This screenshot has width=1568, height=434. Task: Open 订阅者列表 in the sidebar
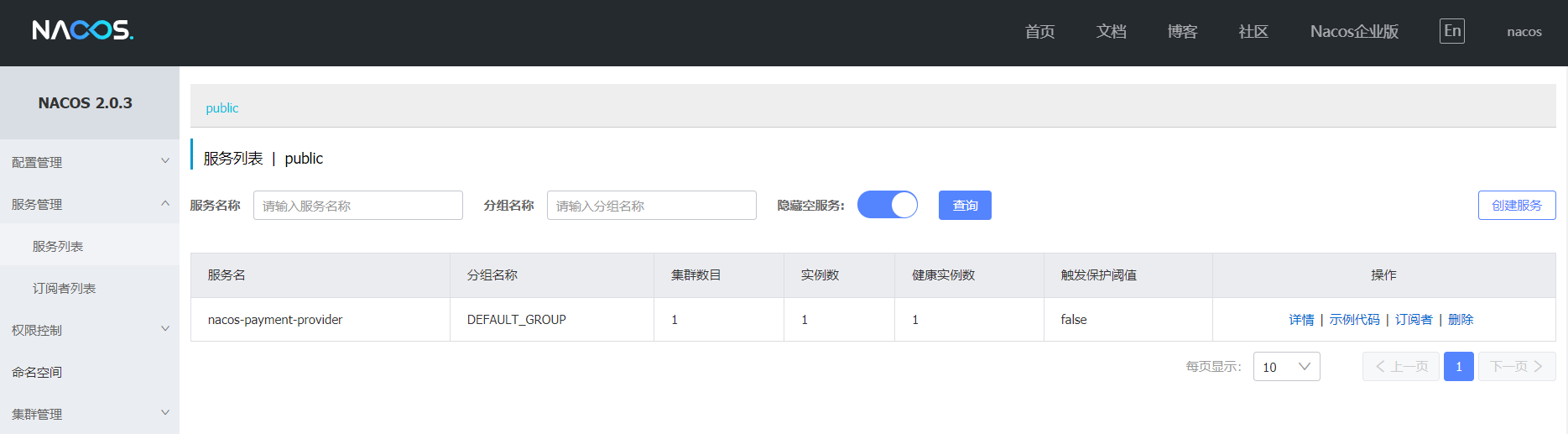[90, 288]
